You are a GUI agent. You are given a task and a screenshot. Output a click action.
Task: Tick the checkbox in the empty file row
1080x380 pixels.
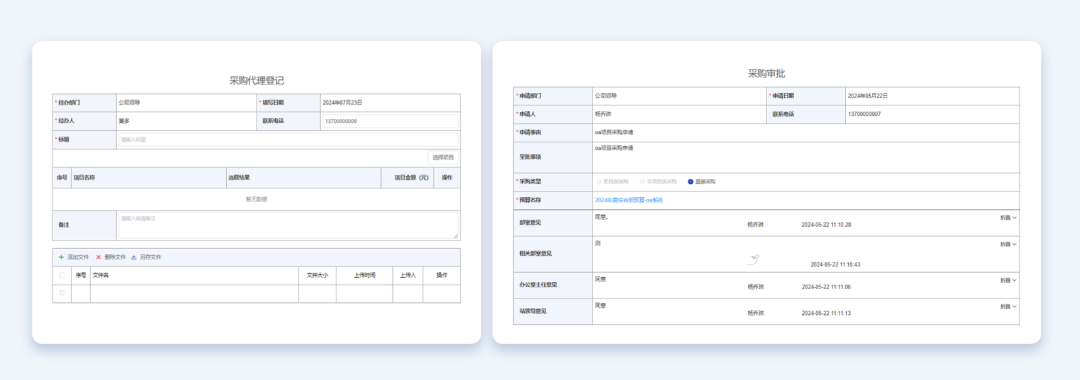(x=62, y=293)
